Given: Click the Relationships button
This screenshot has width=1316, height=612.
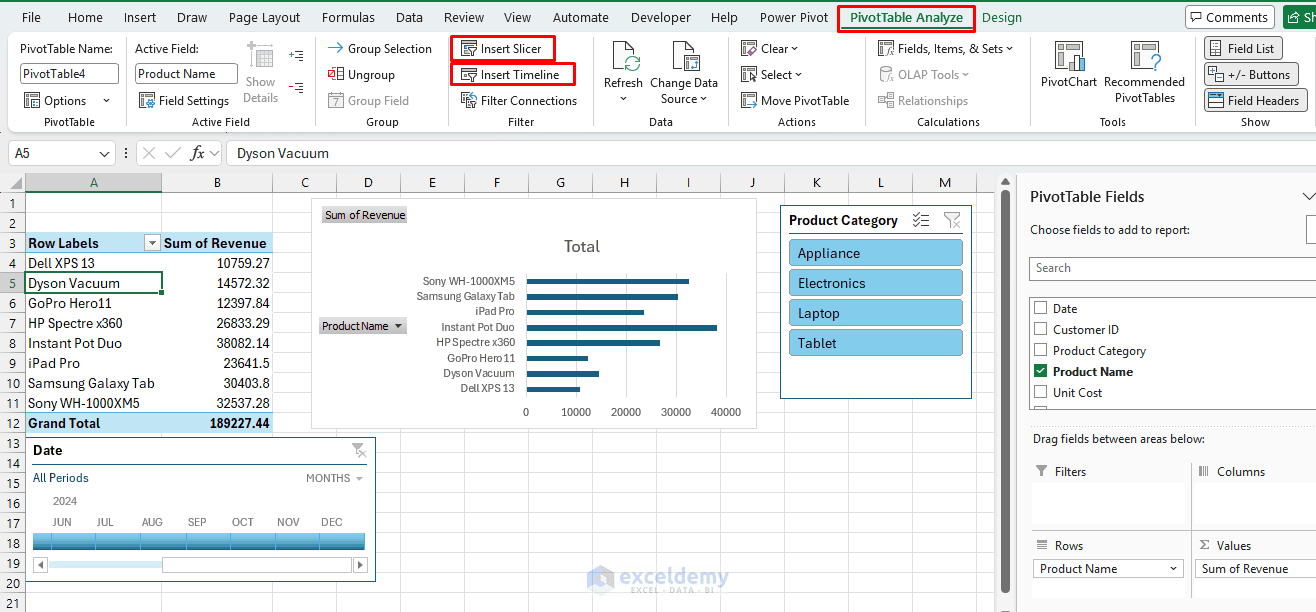Looking at the screenshot, I should click(923, 101).
